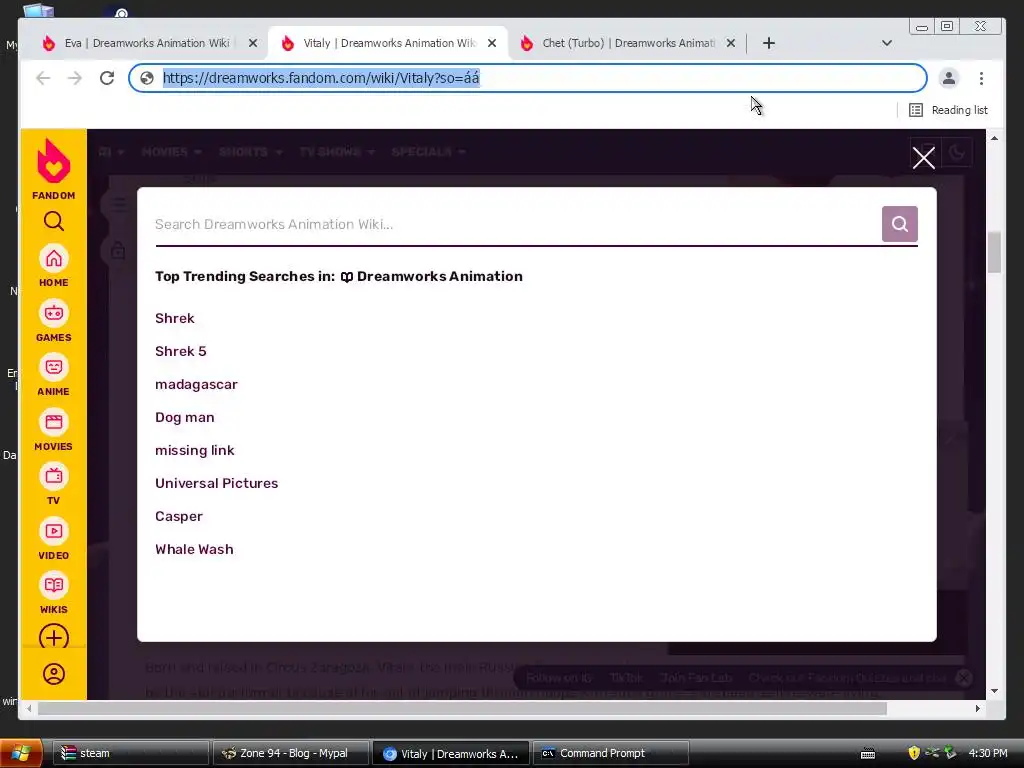Open the Fandom logo home link
Image resolution: width=1024 pixels, height=768 pixels.
pos(54,169)
